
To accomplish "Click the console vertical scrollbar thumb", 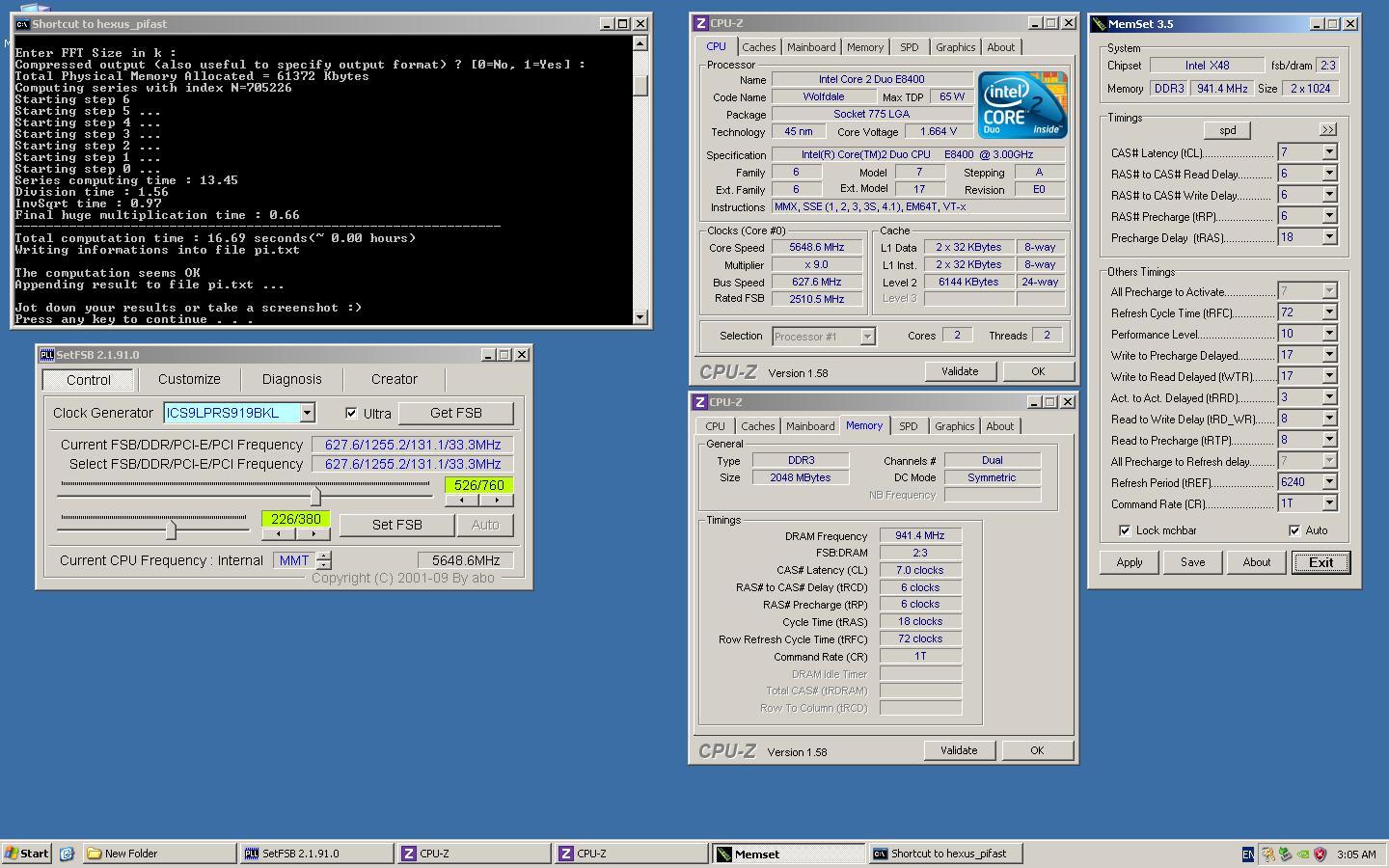I will point(640,85).
